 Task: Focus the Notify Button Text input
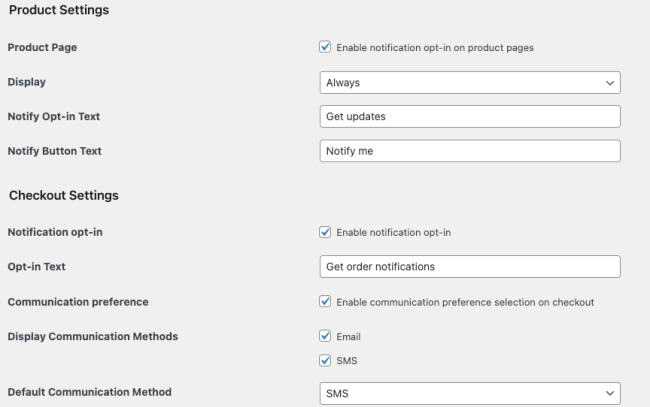469,151
